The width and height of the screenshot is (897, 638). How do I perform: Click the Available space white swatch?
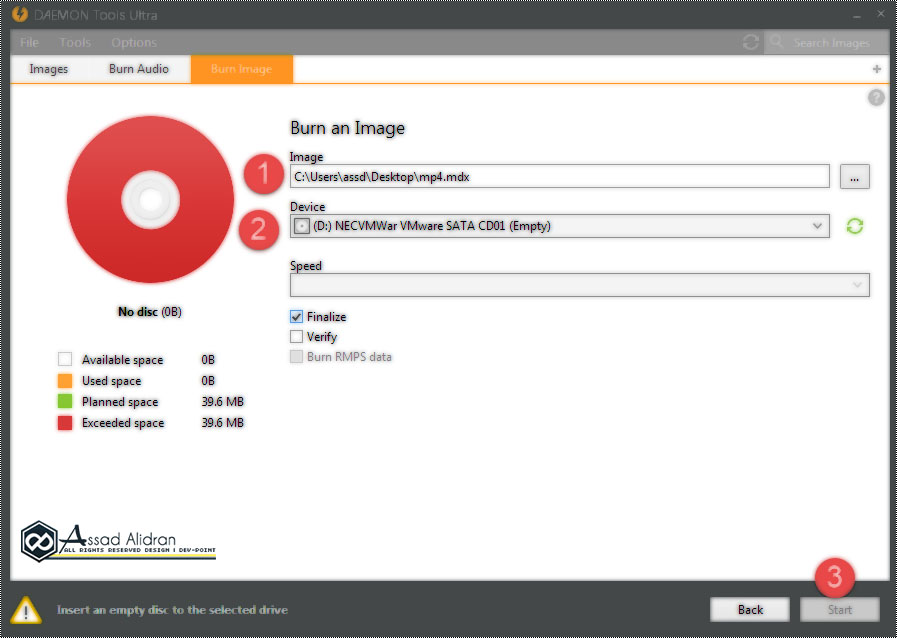pyautogui.click(x=65, y=359)
